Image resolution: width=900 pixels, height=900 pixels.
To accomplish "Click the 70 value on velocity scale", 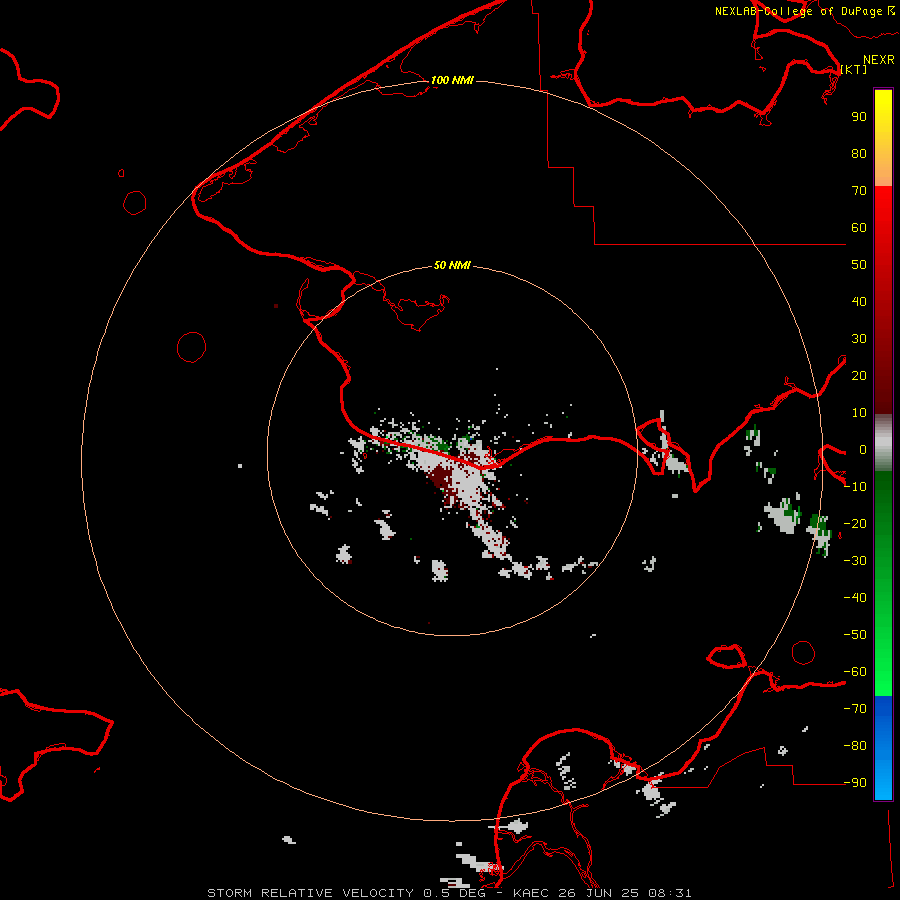I will (x=859, y=191).
